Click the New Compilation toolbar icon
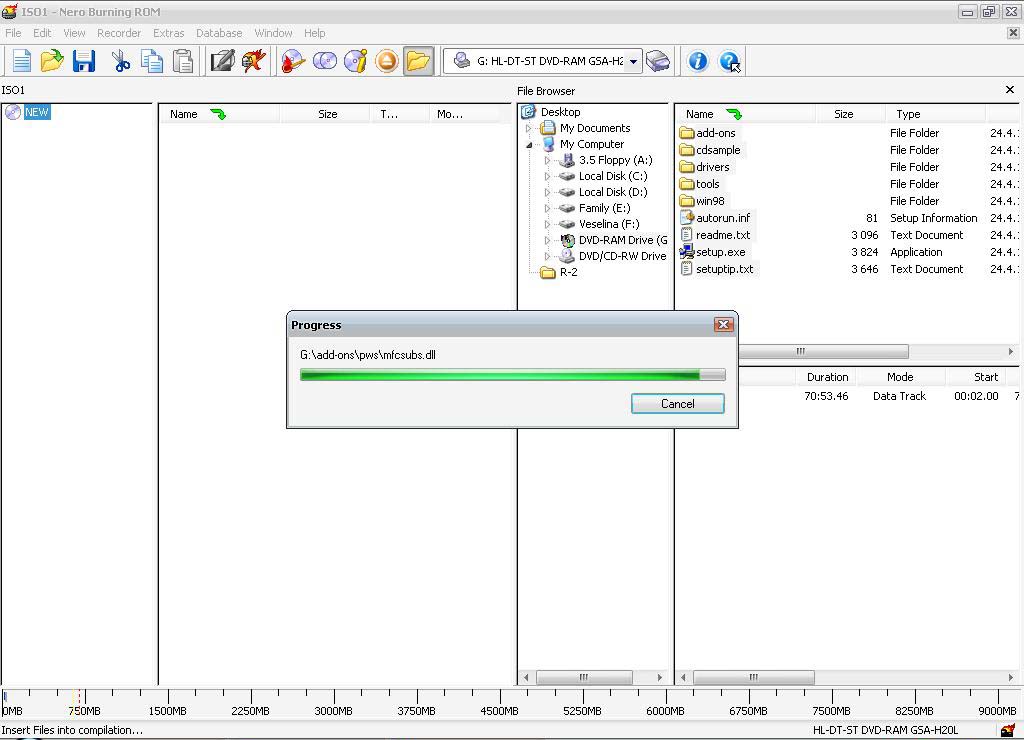 click(22, 61)
